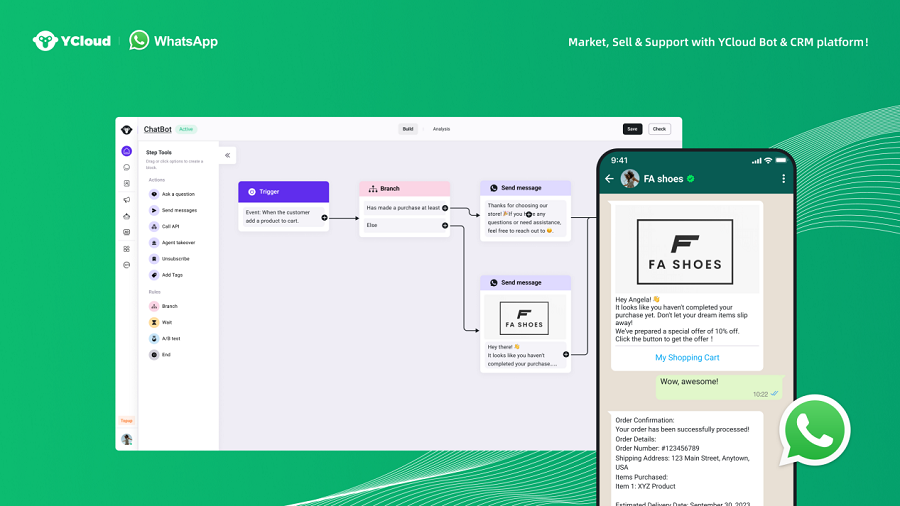
Task: Click the WhatsApp logo beside YCloud
Action: tap(139, 40)
